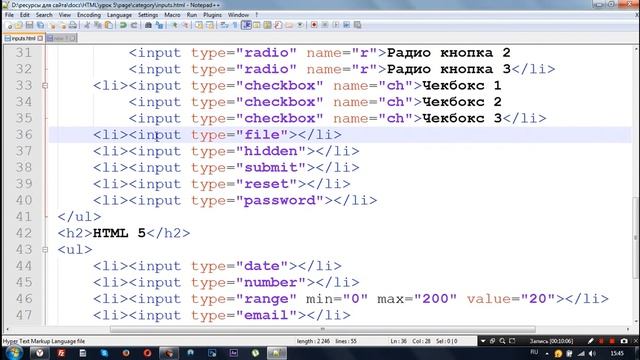Click the New file toolbar icon
The width and height of the screenshot is (640, 360).
[9, 25]
